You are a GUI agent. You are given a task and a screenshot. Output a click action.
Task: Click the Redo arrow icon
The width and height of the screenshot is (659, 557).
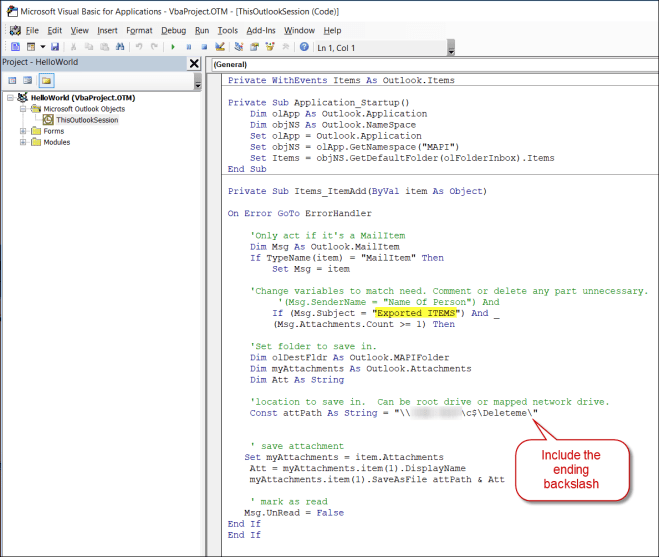[x=154, y=47]
